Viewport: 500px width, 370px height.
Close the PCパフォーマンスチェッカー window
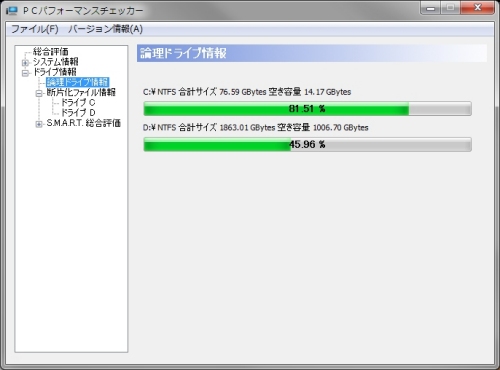click(477, 8)
